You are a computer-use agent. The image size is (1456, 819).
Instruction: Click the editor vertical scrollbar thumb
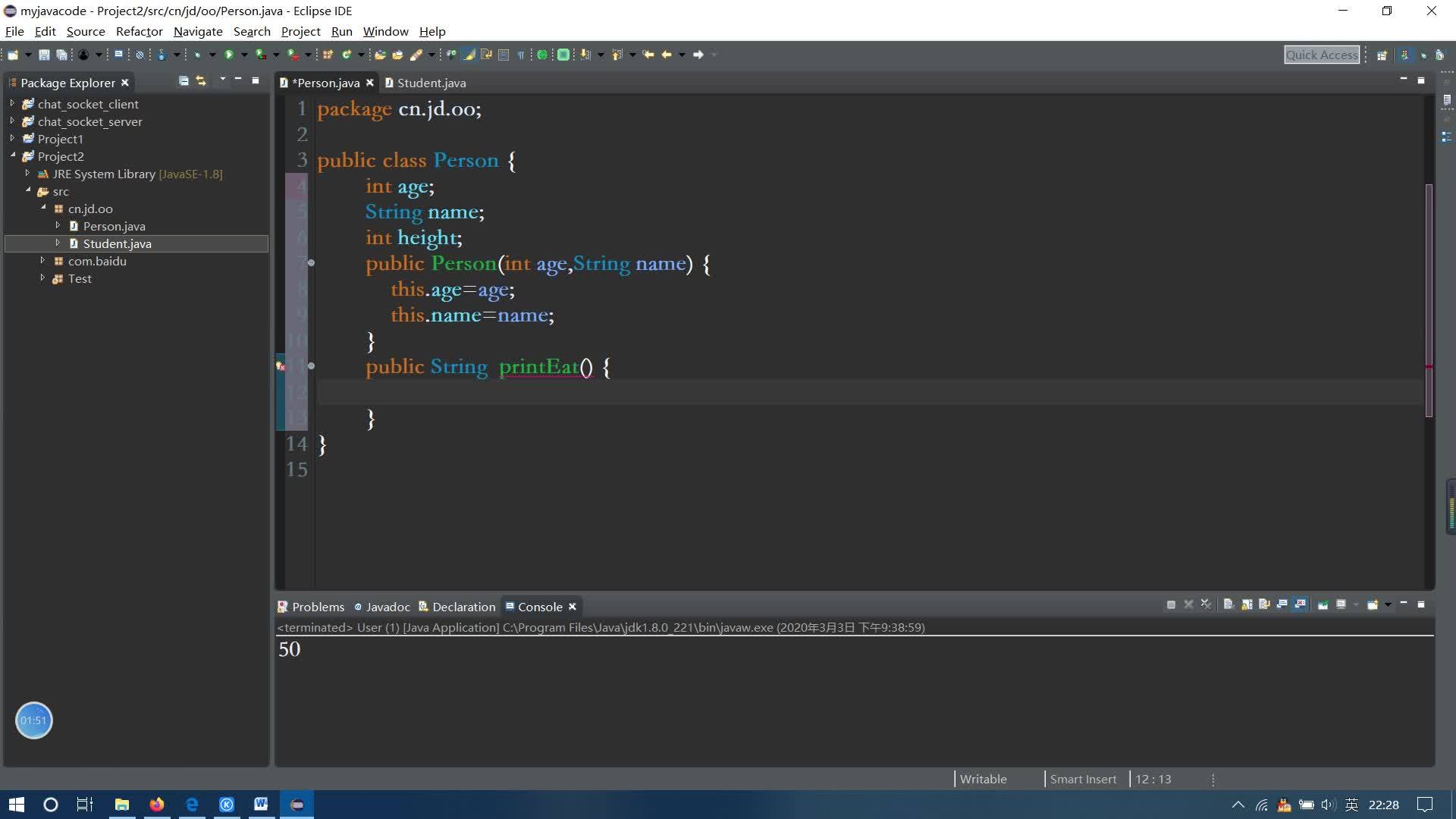[1429, 300]
